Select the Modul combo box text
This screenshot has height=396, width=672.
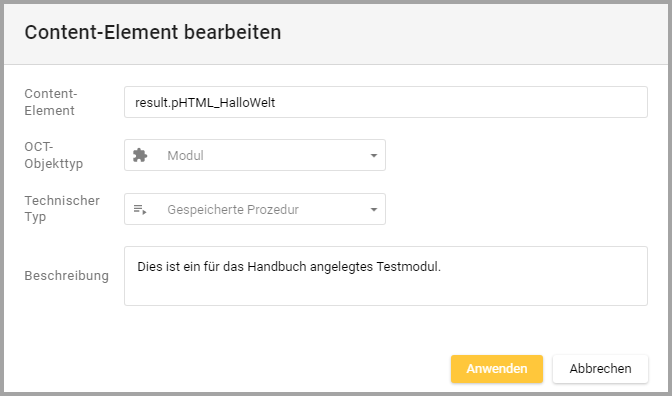click(x=185, y=156)
